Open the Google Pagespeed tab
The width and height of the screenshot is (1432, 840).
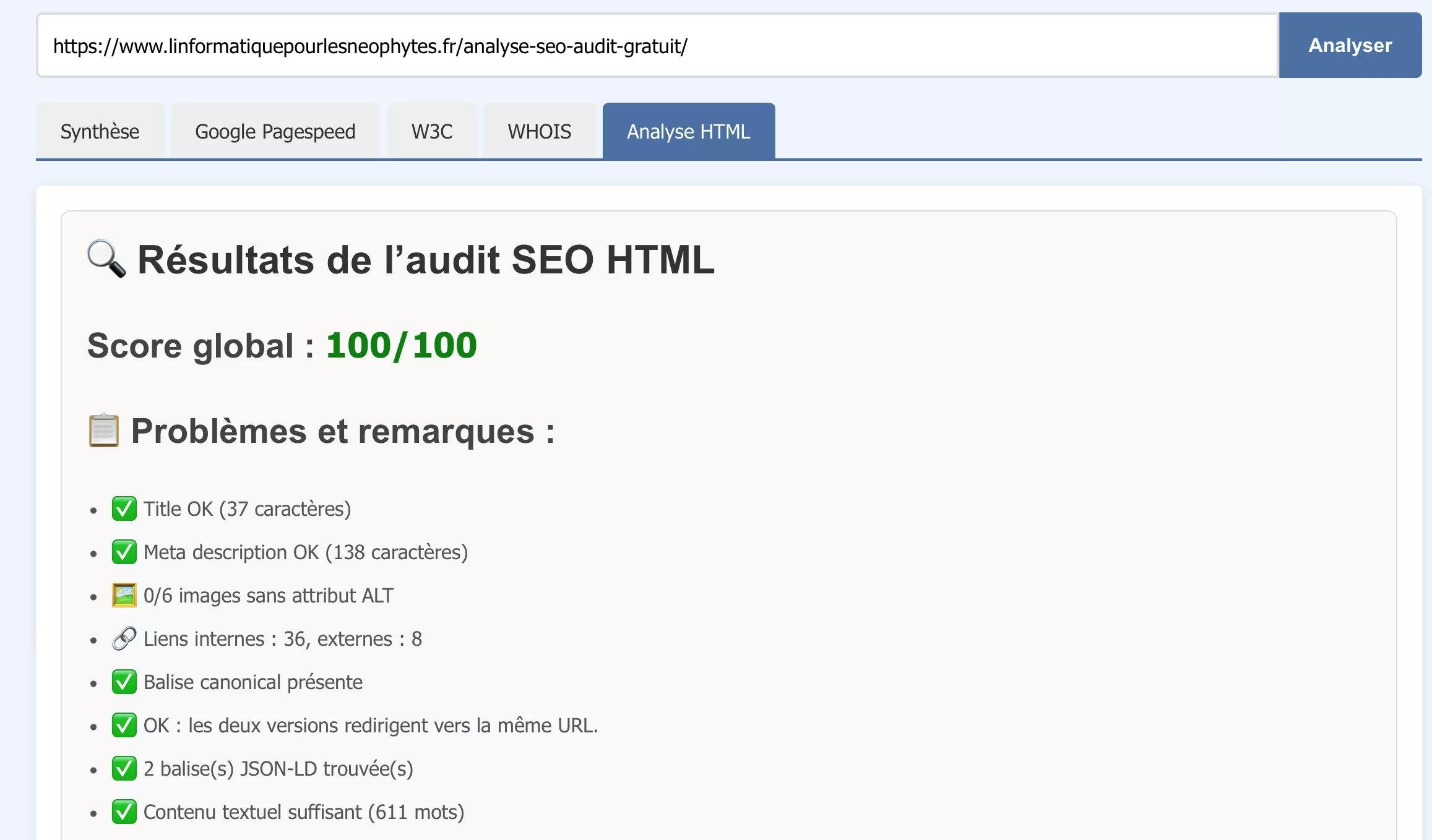[x=275, y=131]
